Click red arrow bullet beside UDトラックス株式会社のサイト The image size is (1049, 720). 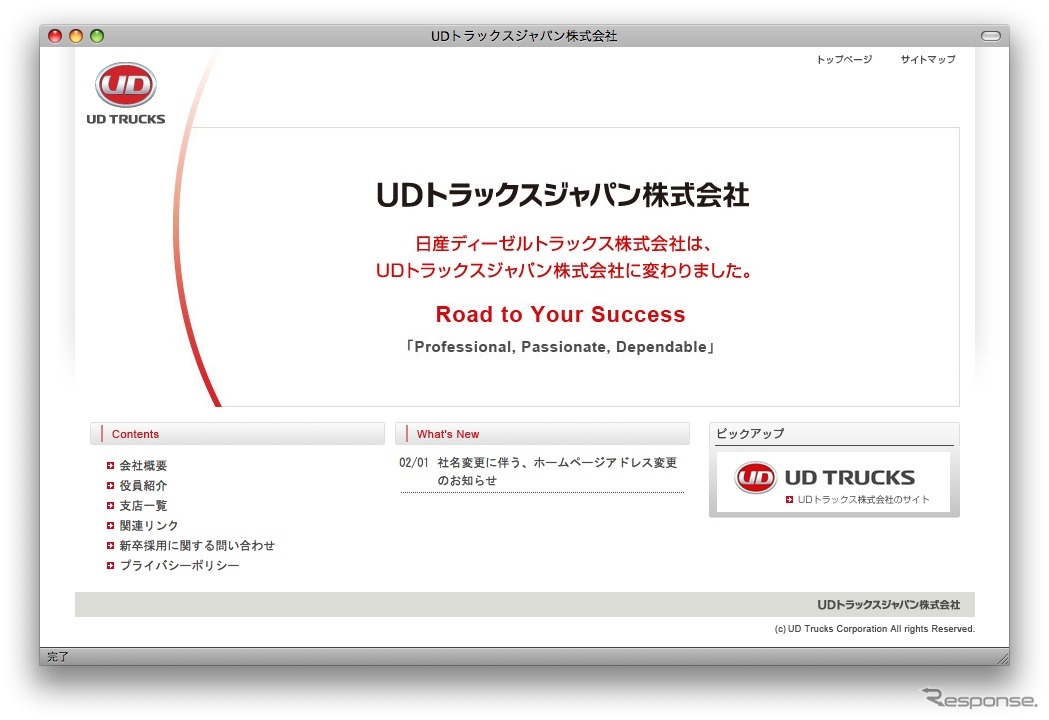click(x=789, y=500)
